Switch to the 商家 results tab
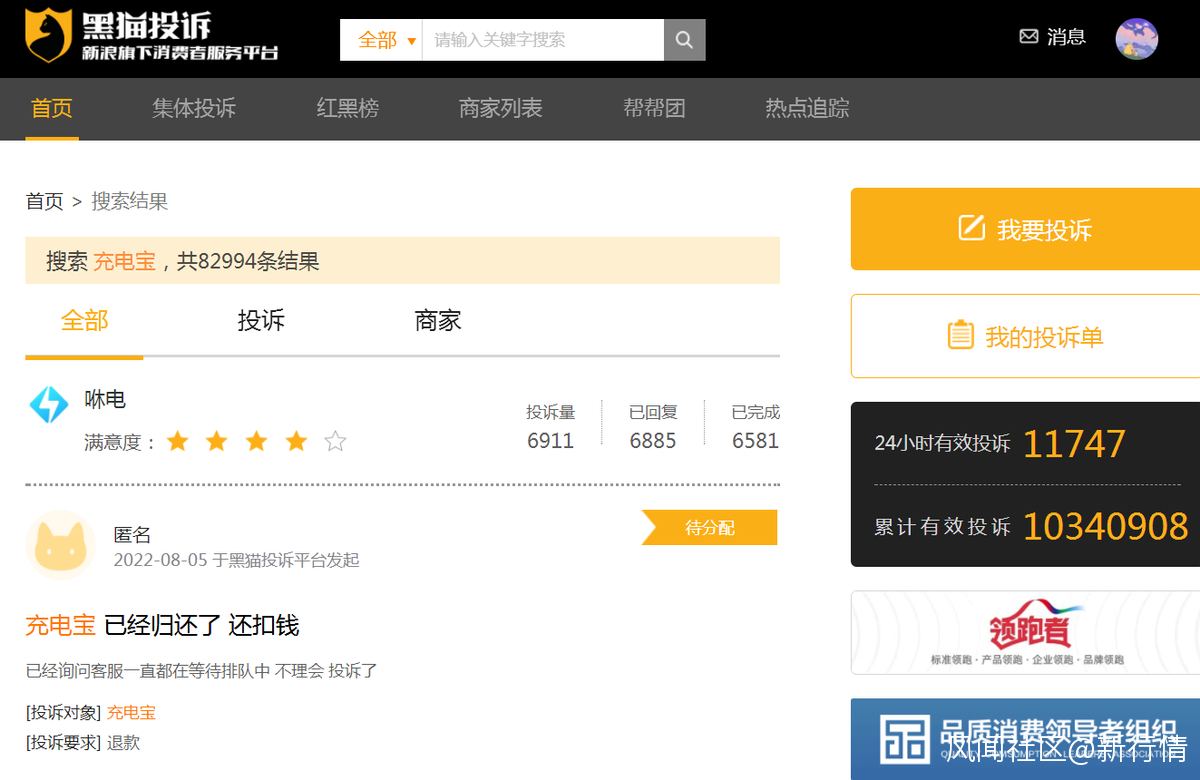 click(438, 320)
